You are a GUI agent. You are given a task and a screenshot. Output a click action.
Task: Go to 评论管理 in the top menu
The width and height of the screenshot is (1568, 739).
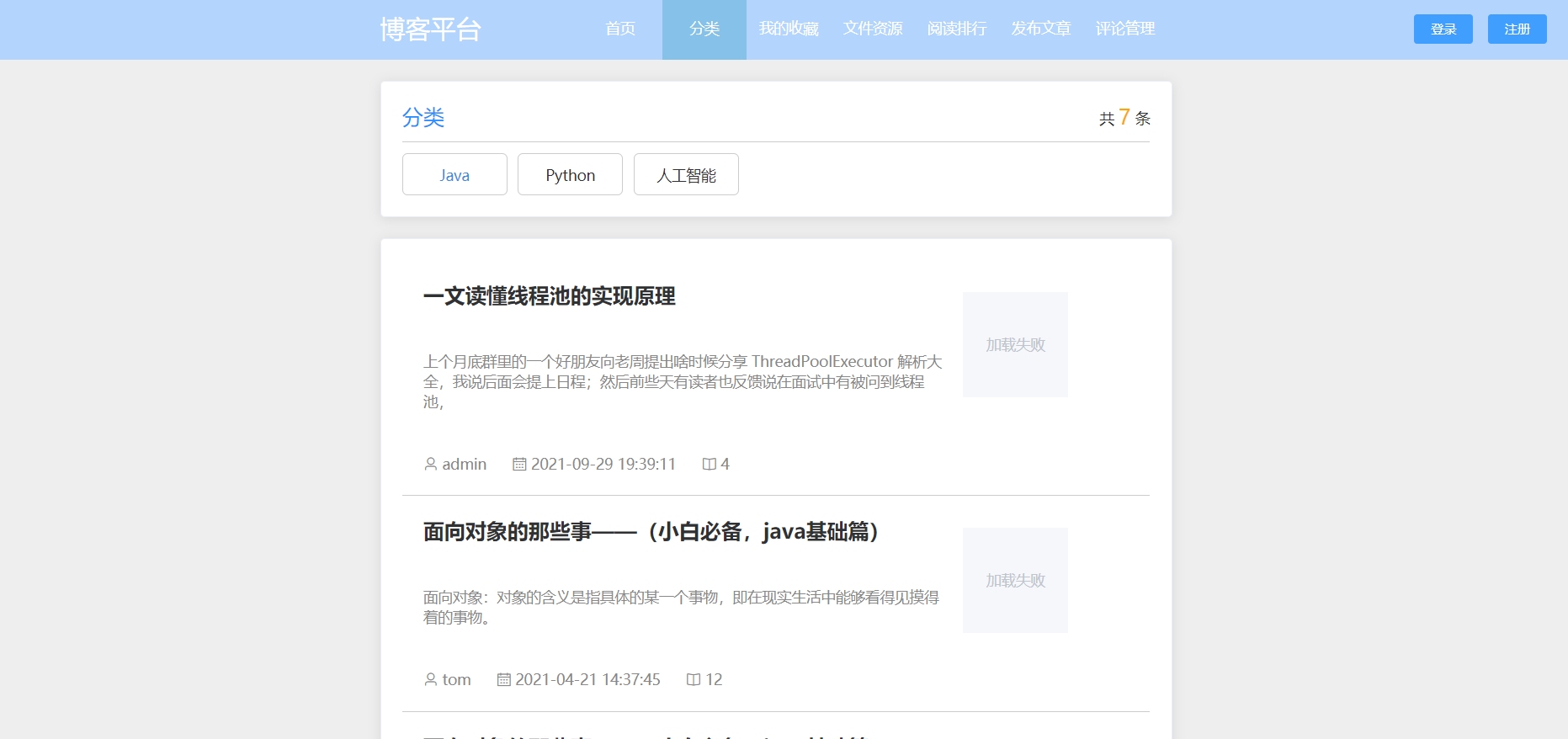[x=1125, y=29]
